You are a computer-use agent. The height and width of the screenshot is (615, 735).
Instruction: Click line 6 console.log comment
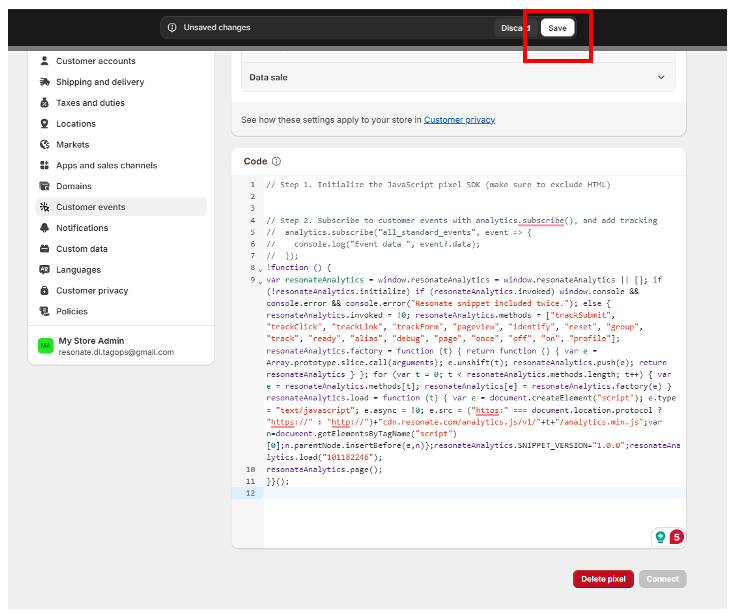tap(373, 244)
